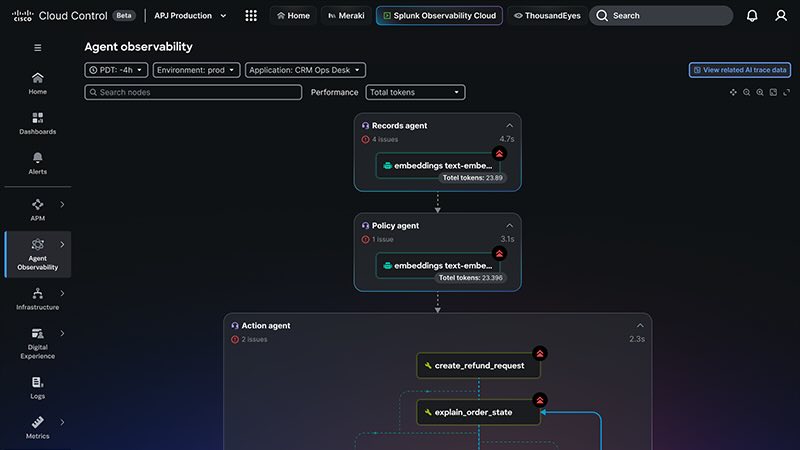Screen dimensions: 800x450
Task: Click the Records agent title
Action: (399, 126)
